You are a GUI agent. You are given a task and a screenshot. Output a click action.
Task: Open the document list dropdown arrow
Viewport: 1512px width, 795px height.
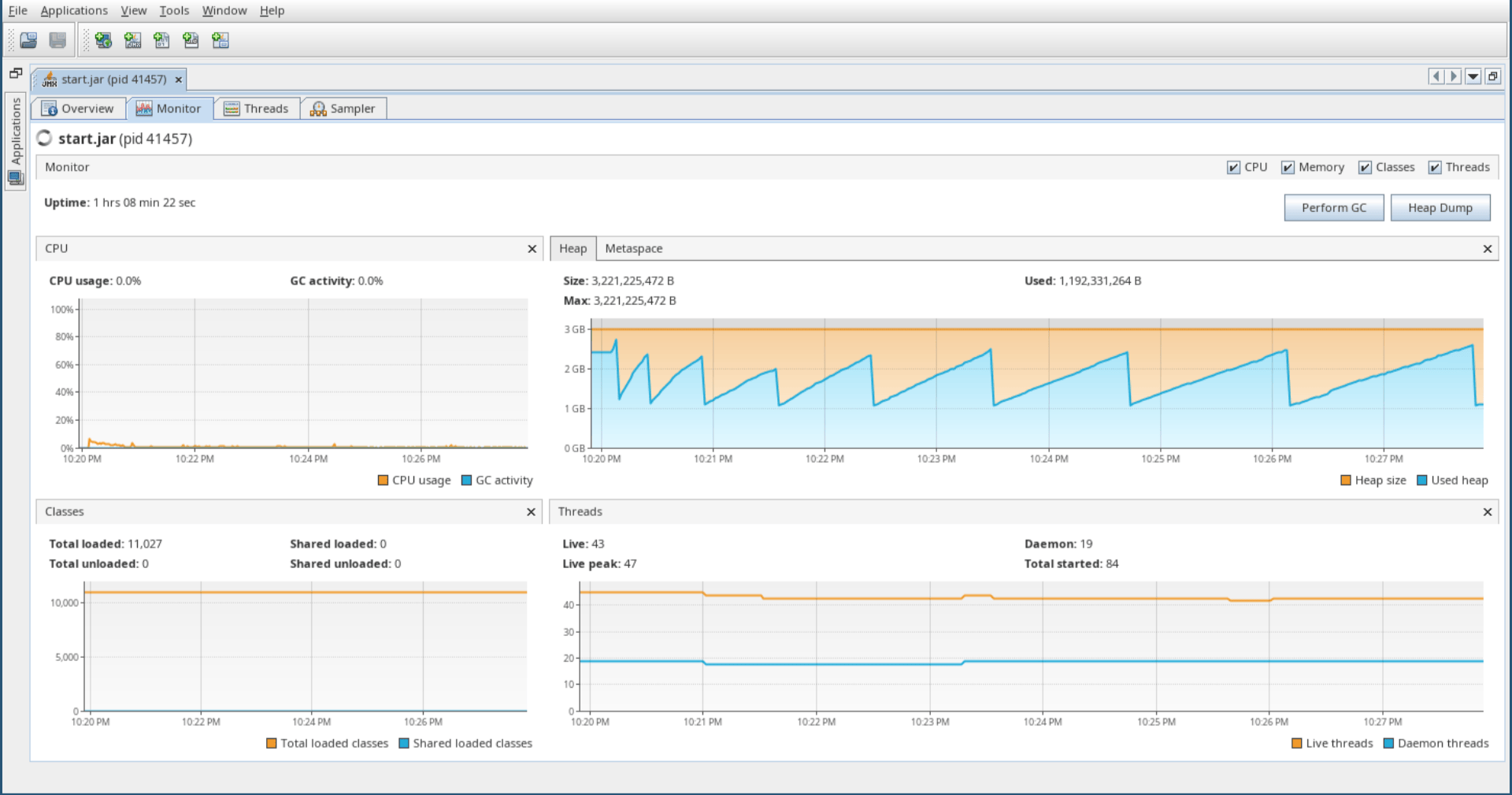(1473, 76)
